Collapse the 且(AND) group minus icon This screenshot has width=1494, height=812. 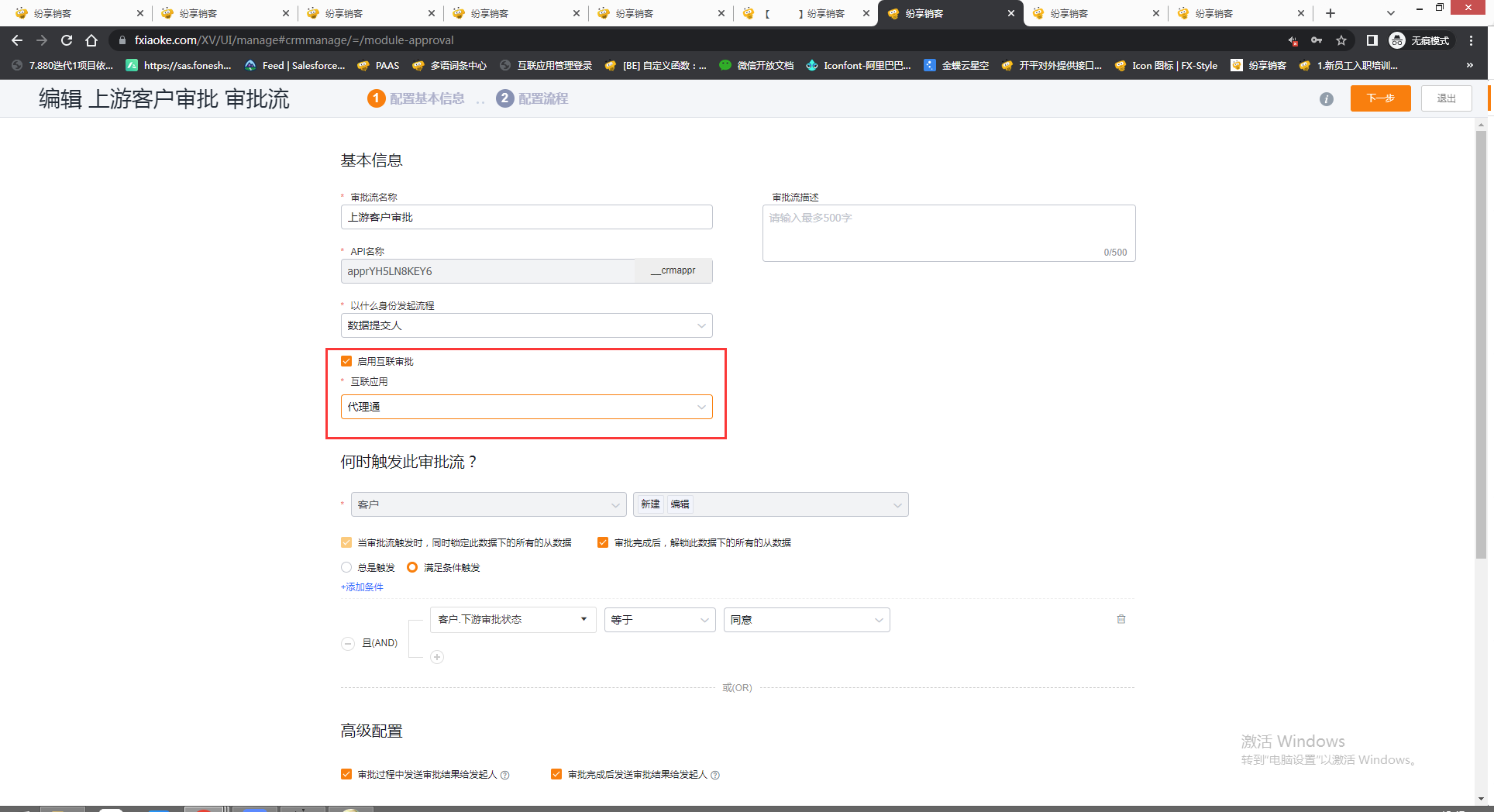pos(348,643)
